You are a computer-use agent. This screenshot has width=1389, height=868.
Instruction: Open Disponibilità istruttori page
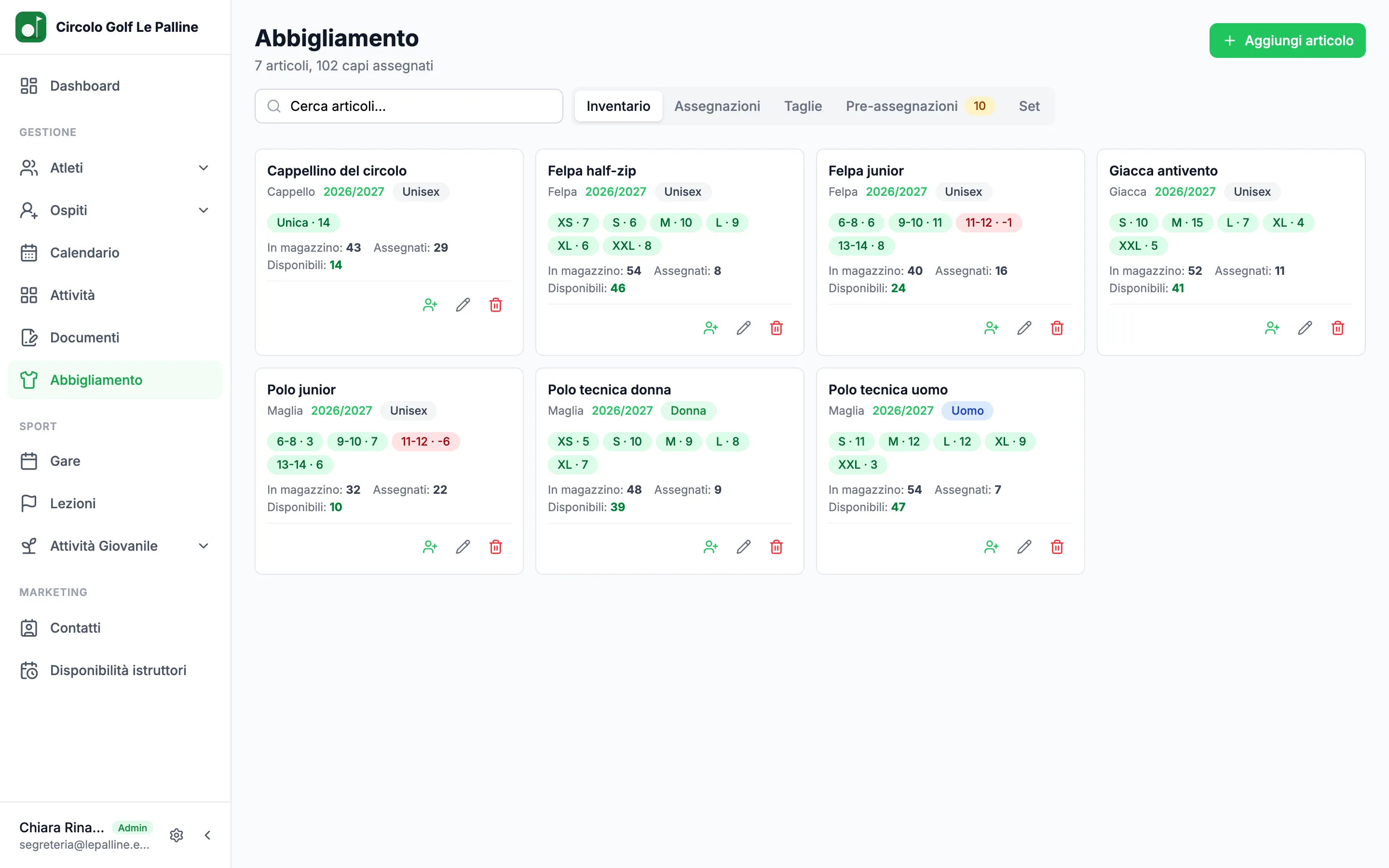point(115,670)
